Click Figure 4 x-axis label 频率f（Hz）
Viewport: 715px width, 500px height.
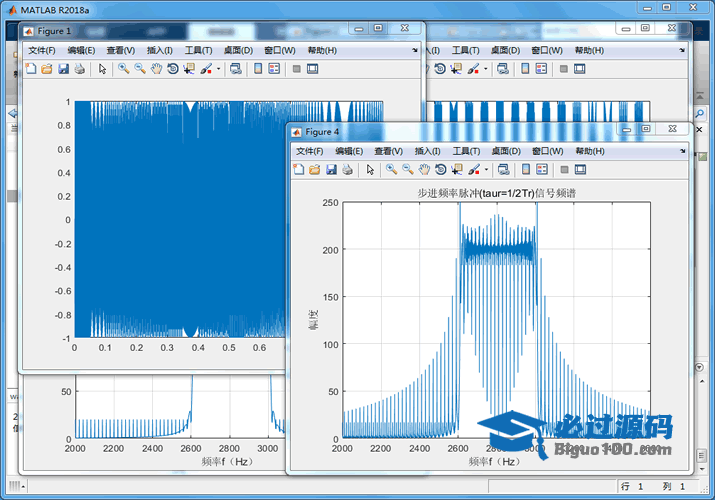(x=494, y=462)
